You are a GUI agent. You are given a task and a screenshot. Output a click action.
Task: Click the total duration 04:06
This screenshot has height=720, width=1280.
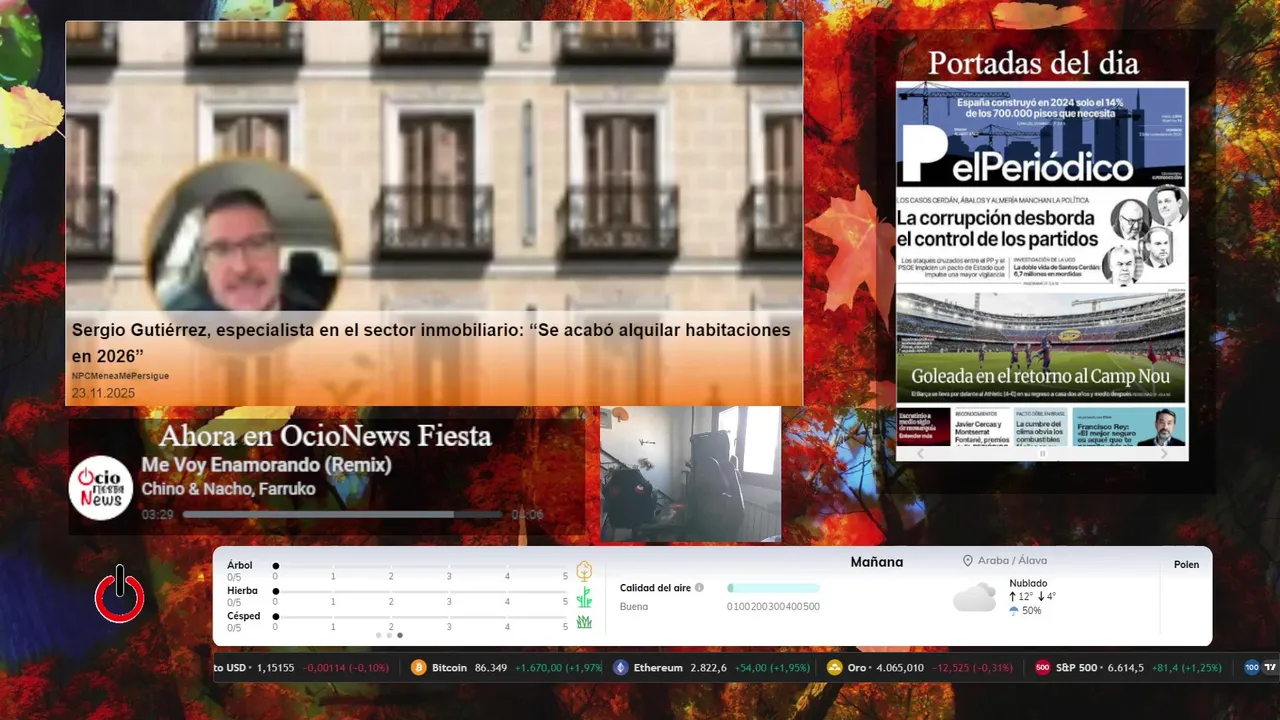527,515
